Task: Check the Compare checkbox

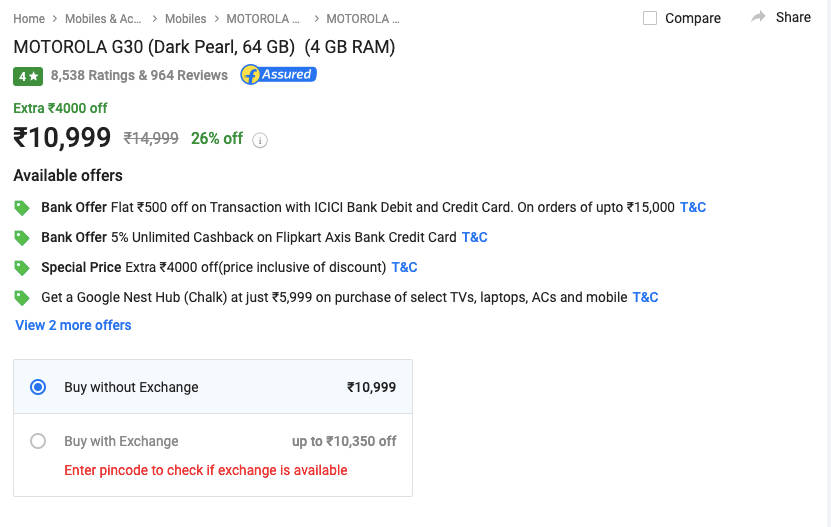Action: click(650, 18)
